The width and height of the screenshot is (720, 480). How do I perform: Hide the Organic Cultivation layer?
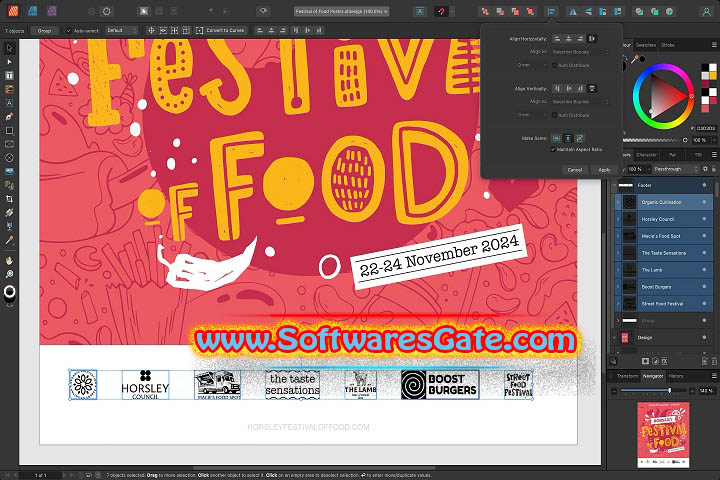click(x=704, y=202)
